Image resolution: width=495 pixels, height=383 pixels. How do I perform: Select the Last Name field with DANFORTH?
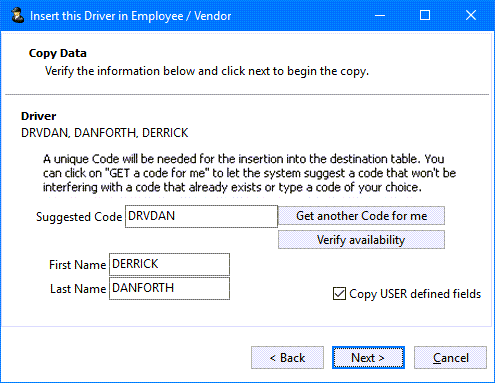(169, 288)
